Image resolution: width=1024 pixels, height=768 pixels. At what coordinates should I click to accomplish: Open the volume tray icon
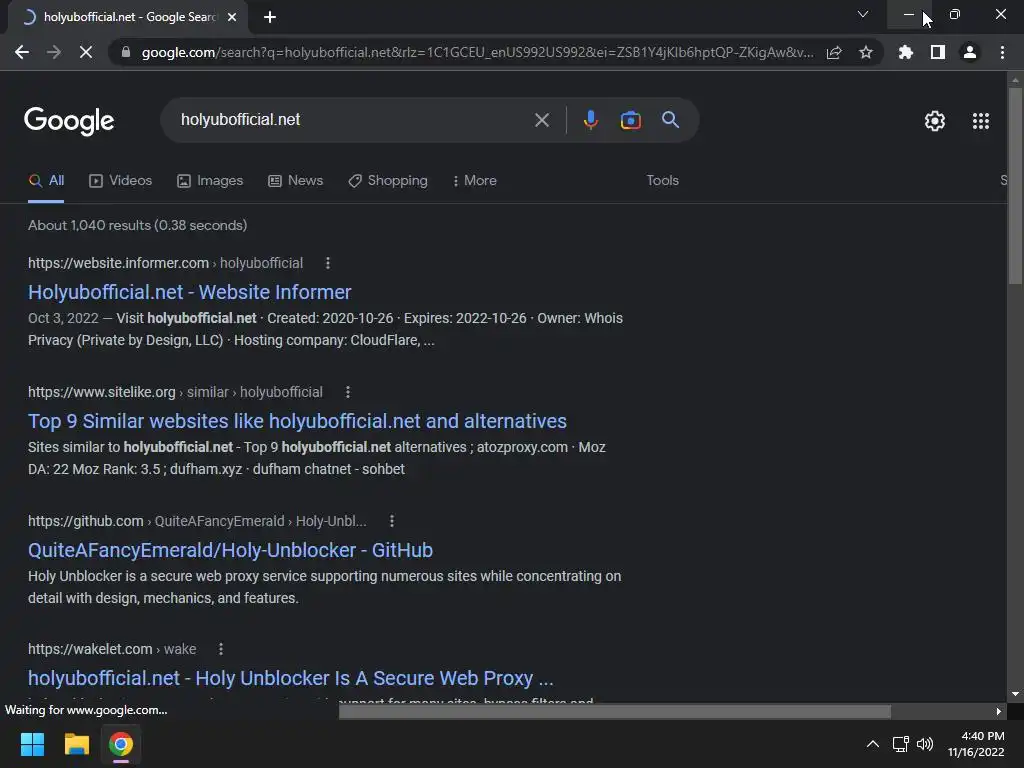pos(925,744)
